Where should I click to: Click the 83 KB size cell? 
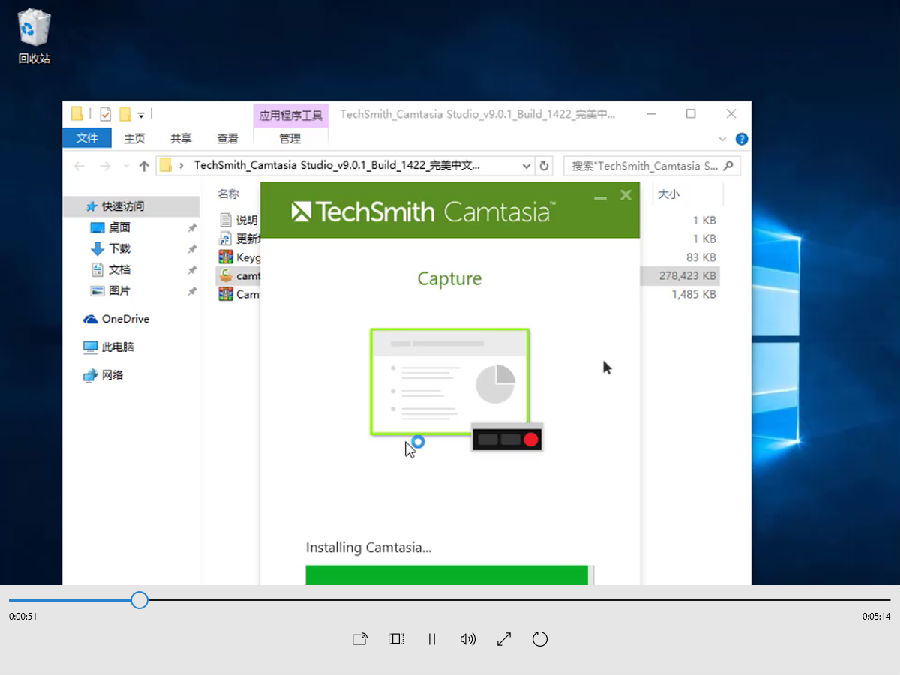pos(701,257)
